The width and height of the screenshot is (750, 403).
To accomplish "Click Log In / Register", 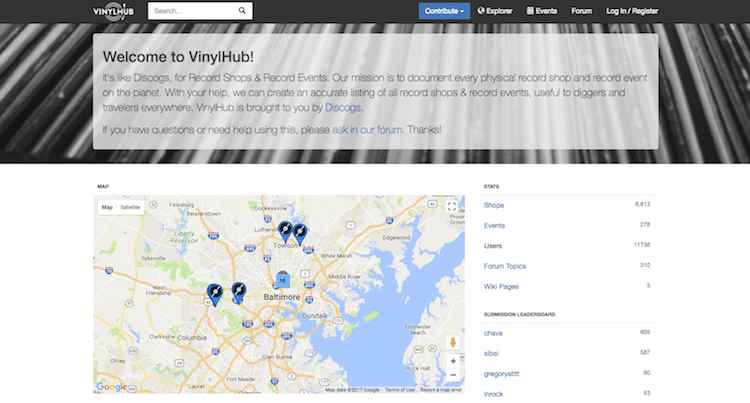I will [632, 11].
